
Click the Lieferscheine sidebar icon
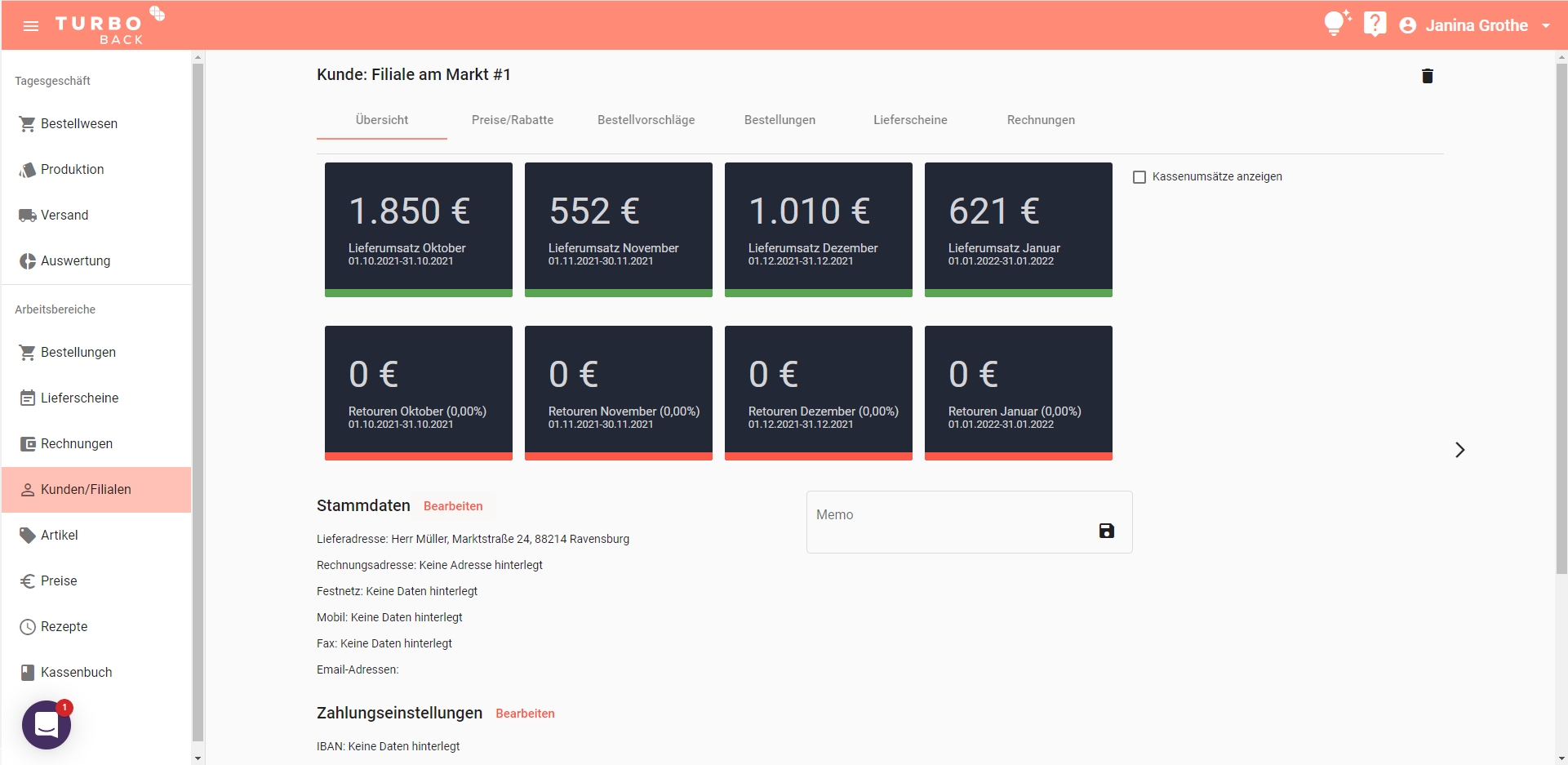[x=27, y=398]
